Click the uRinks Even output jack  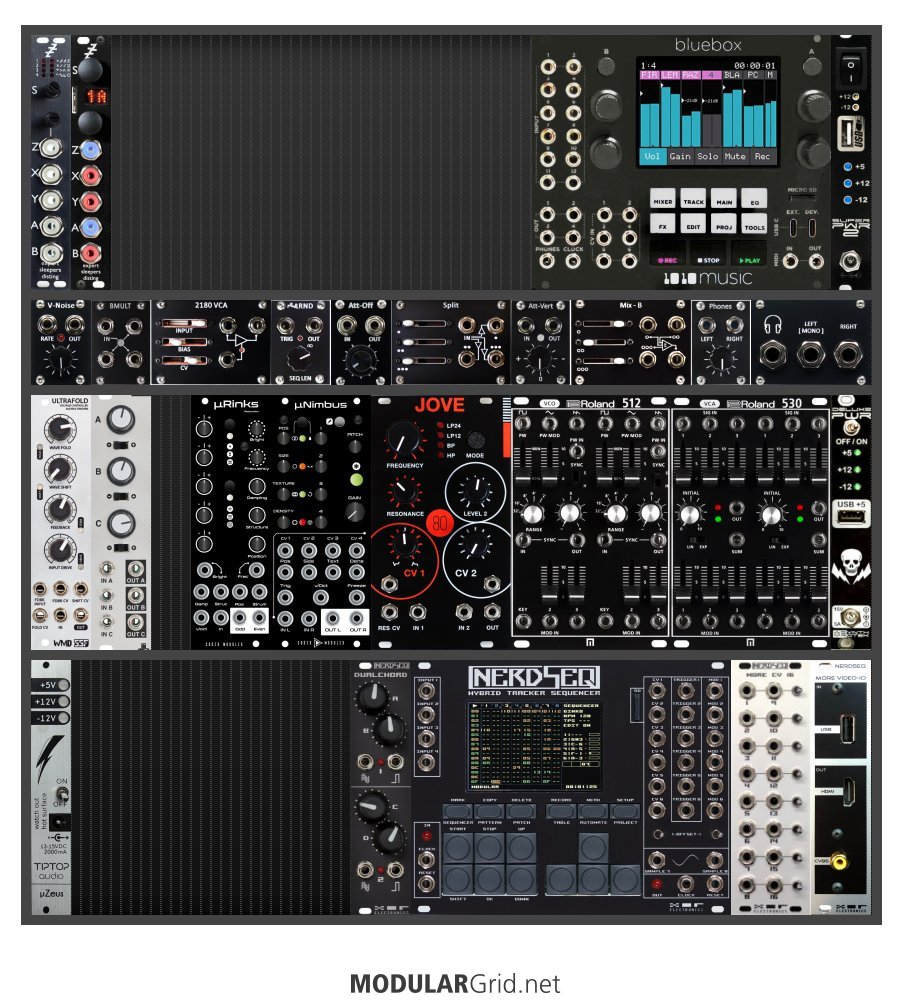pos(260,618)
